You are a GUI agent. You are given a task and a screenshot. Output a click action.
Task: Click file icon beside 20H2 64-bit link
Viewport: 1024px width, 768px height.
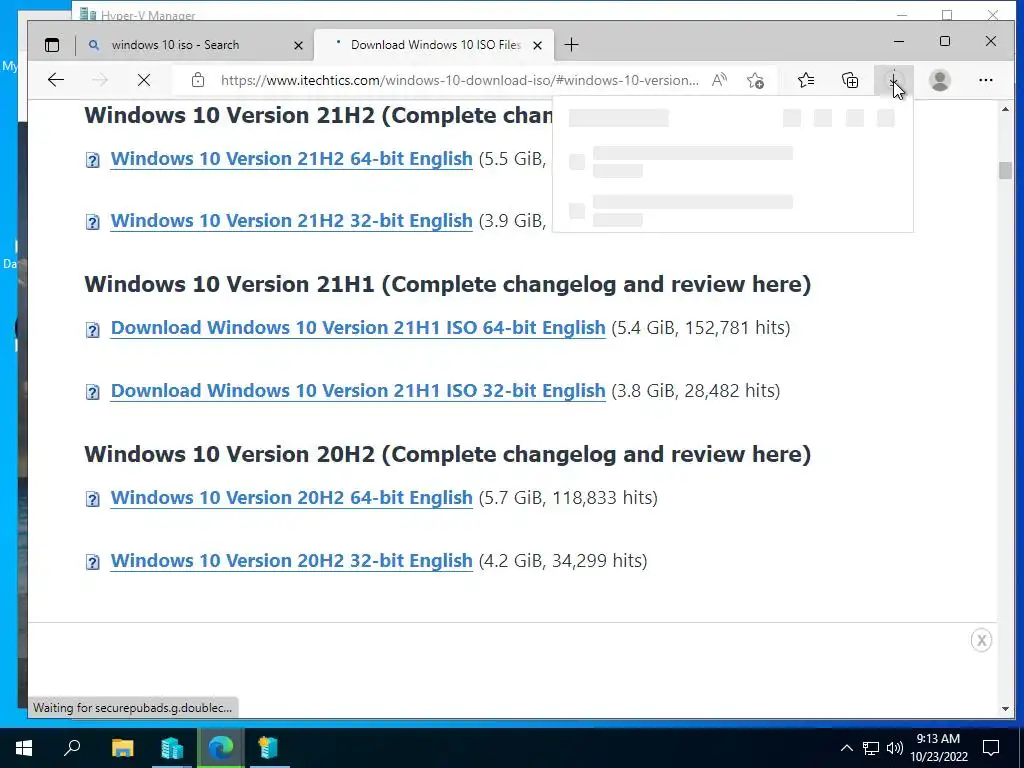point(93,500)
